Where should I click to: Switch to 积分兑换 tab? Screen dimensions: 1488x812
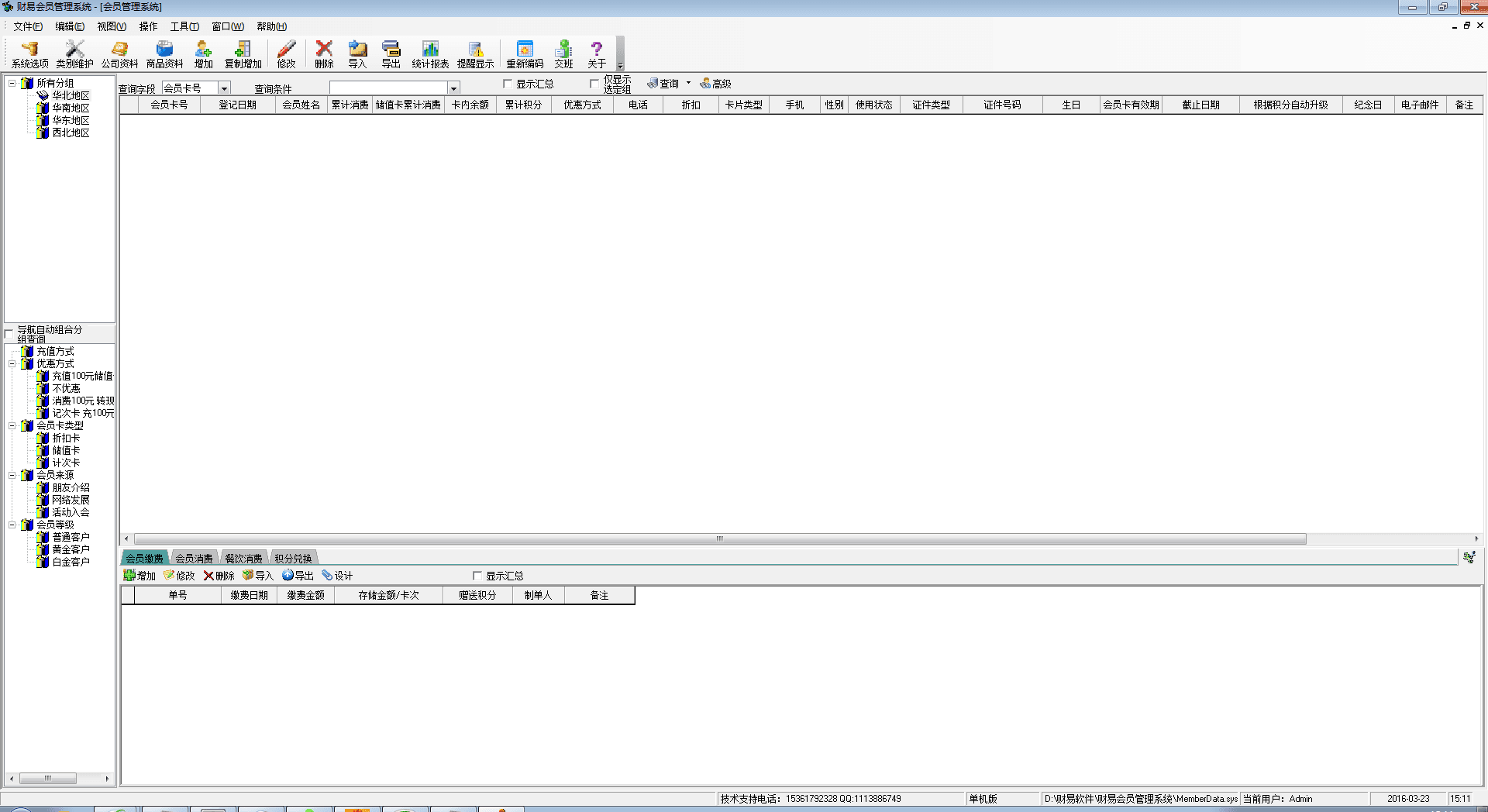pyautogui.click(x=293, y=558)
